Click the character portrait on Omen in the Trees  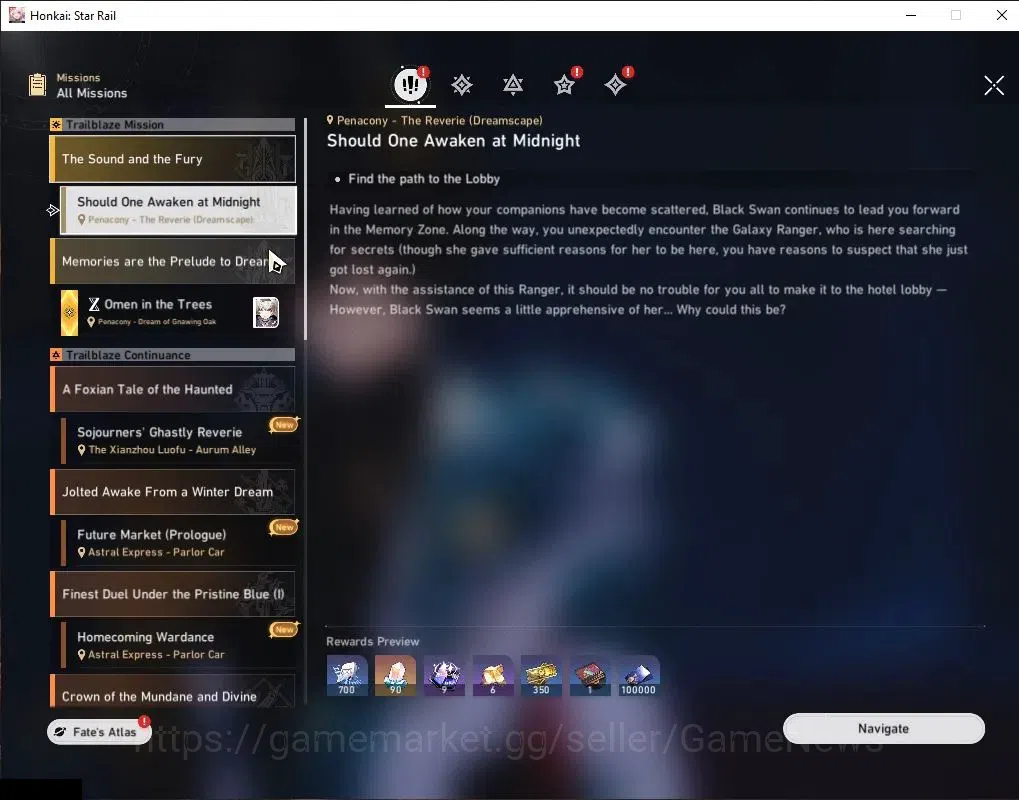(266, 313)
